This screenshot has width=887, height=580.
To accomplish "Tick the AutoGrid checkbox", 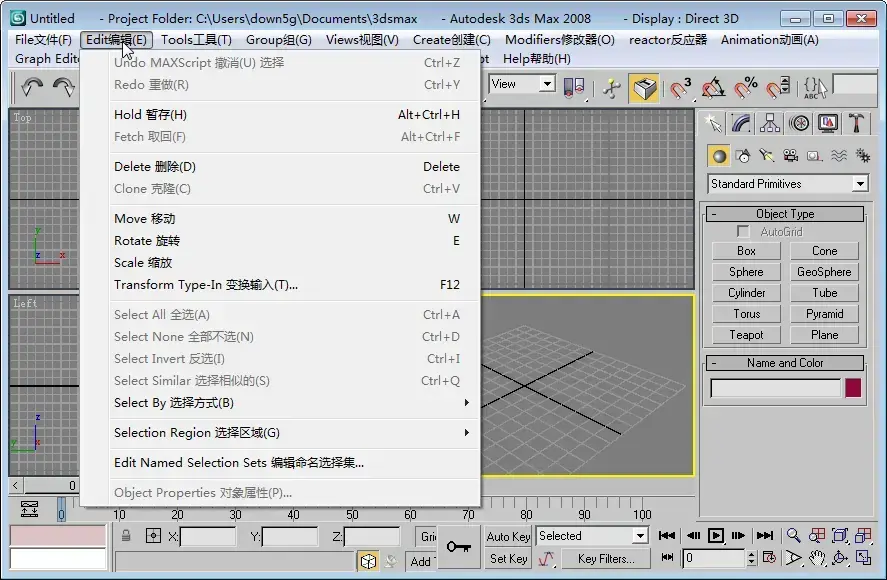I will tap(743, 231).
